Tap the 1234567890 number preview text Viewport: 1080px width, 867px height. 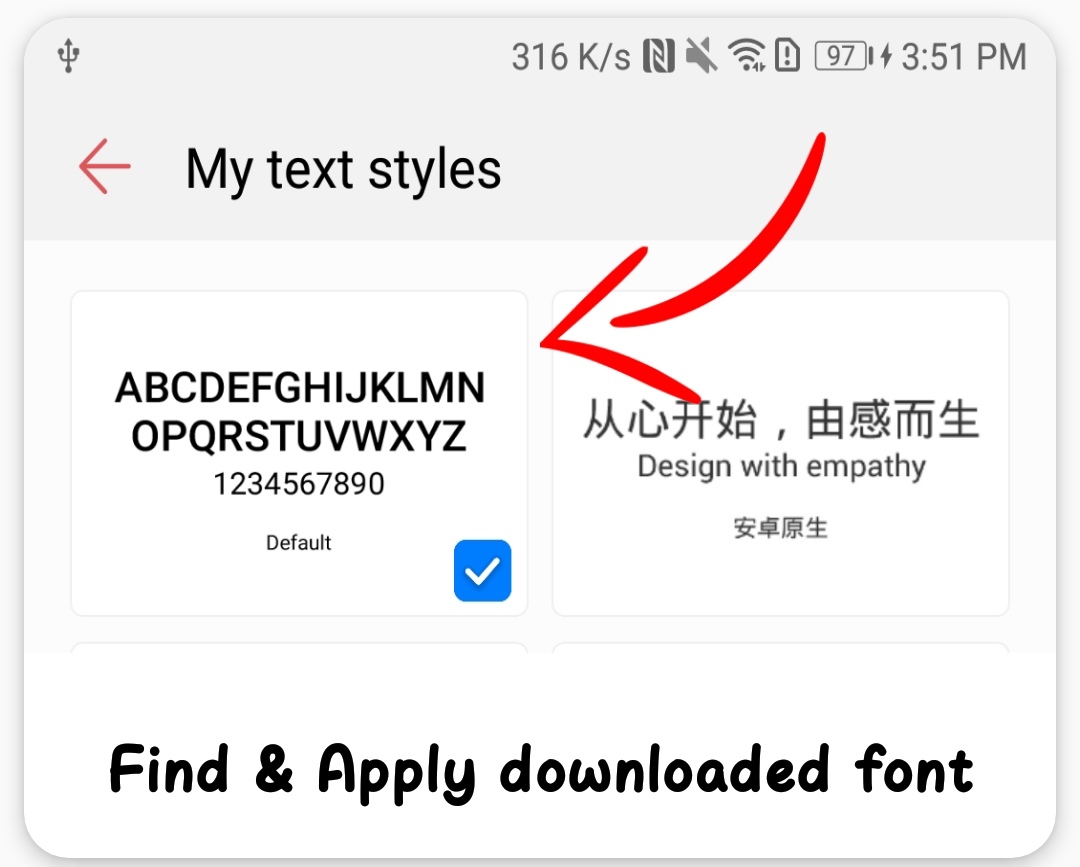click(x=298, y=483)
